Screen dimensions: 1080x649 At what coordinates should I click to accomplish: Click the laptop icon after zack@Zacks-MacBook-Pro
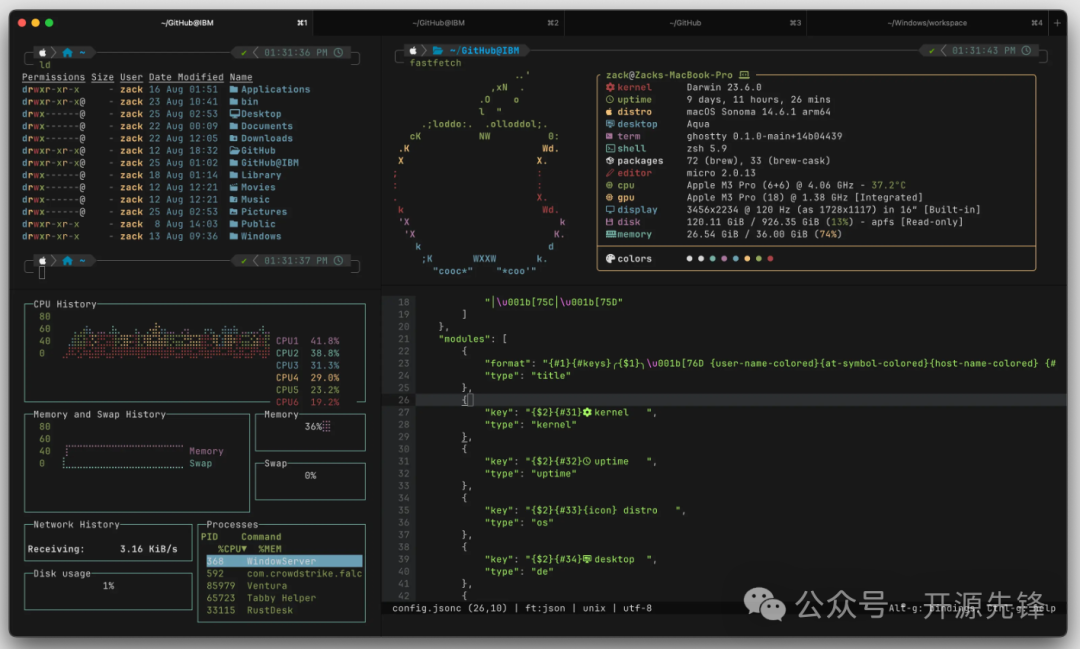click(x=744, y=75)
